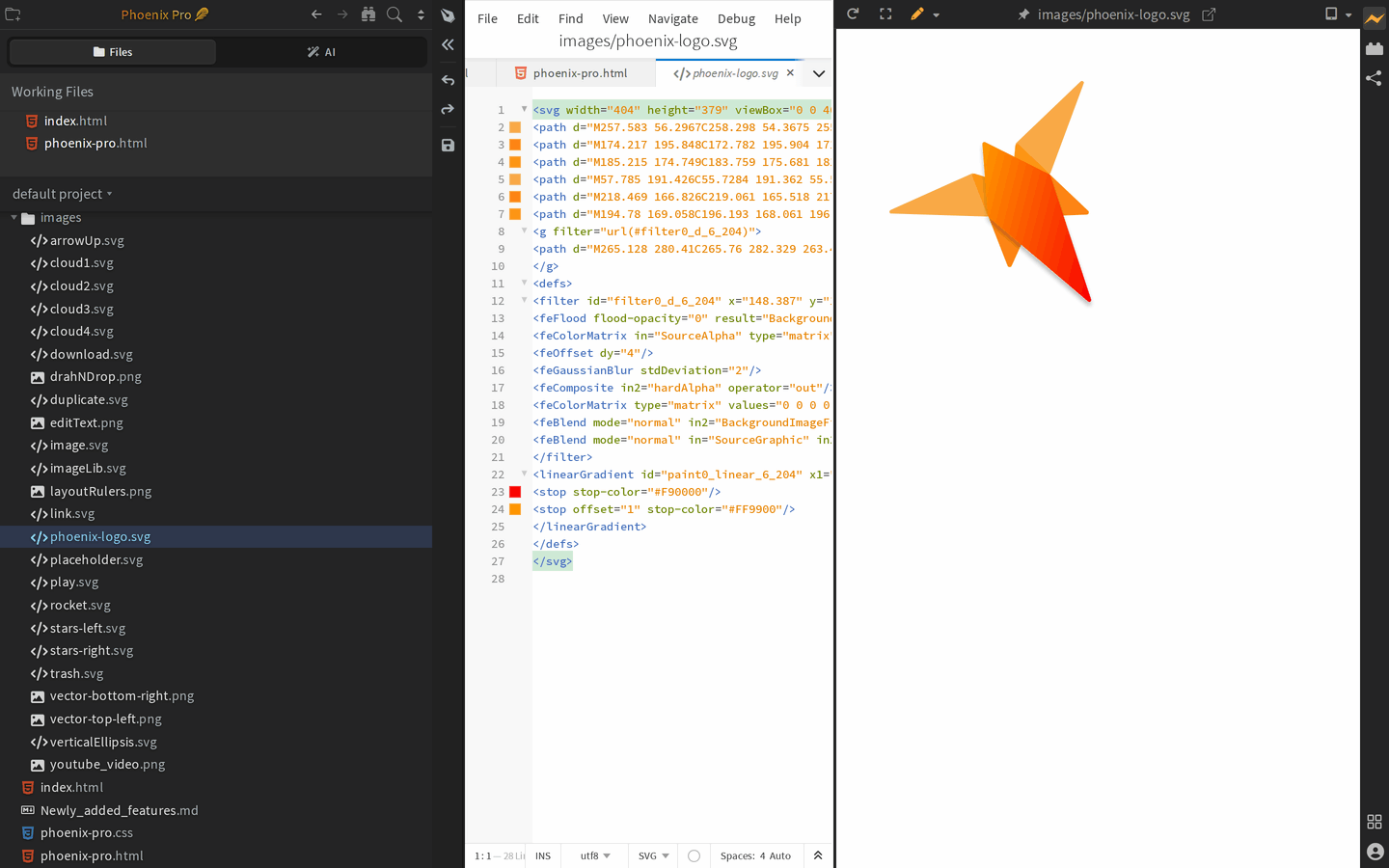Open device size dropdown arrow

(1348, 15)
